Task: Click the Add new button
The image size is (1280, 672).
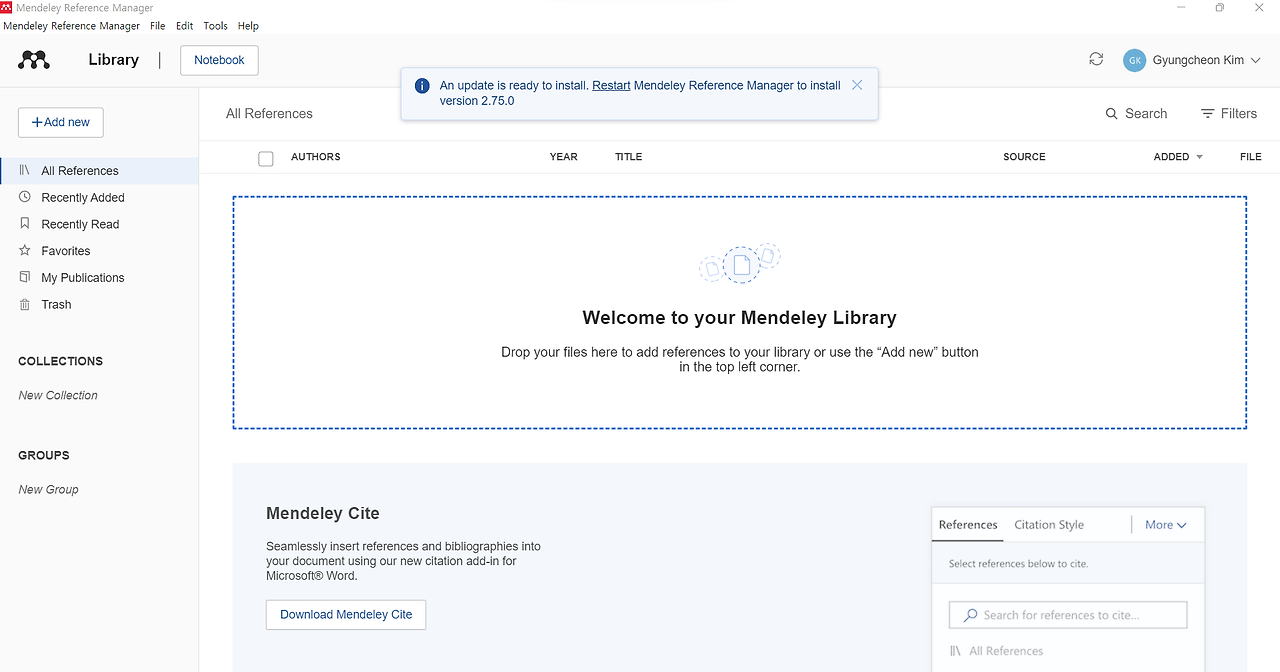Action: point(61,122)
